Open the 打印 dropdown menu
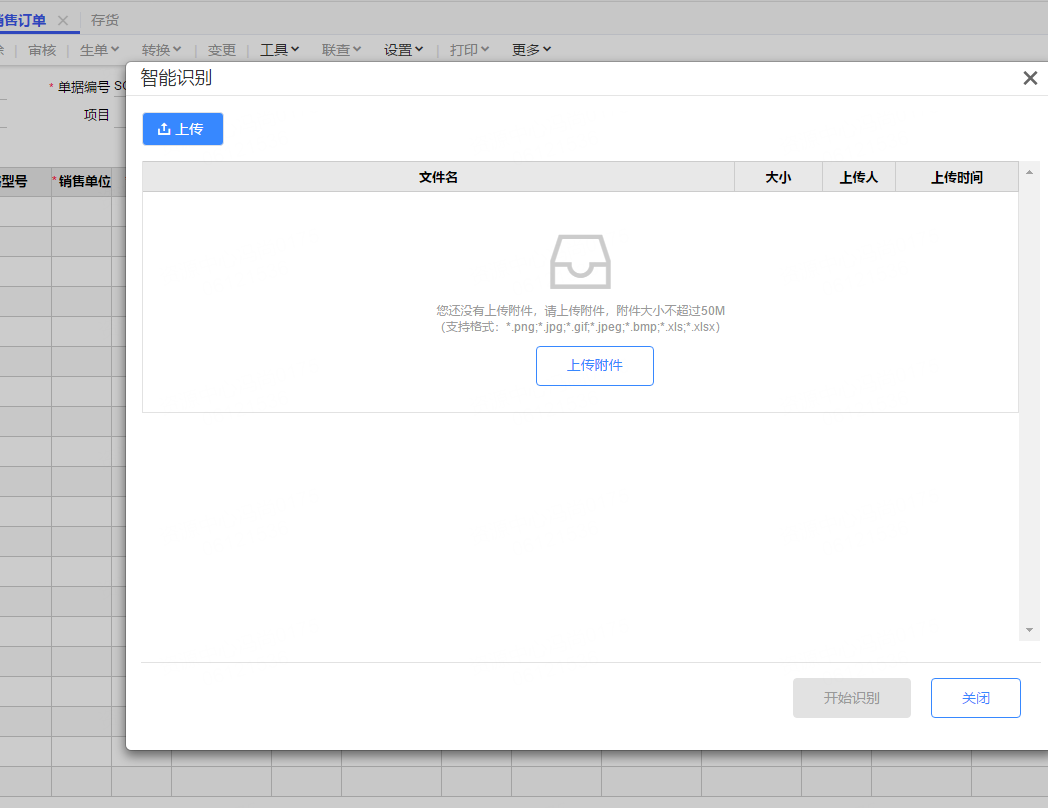 (x=469, y=50)
